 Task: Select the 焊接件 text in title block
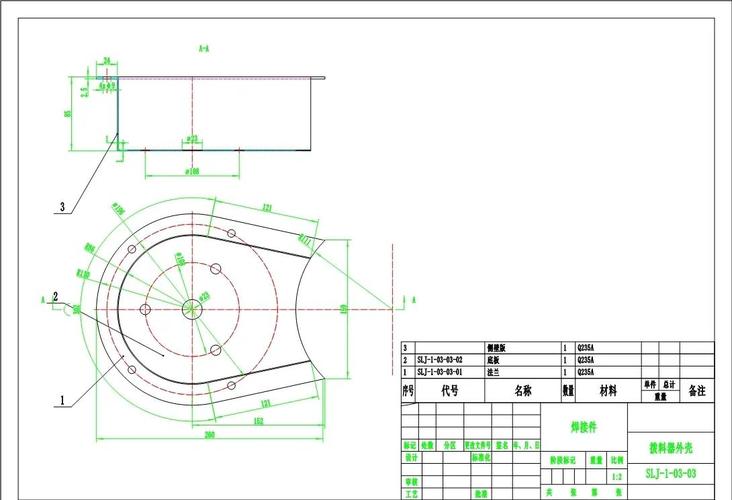click(583, 427)
